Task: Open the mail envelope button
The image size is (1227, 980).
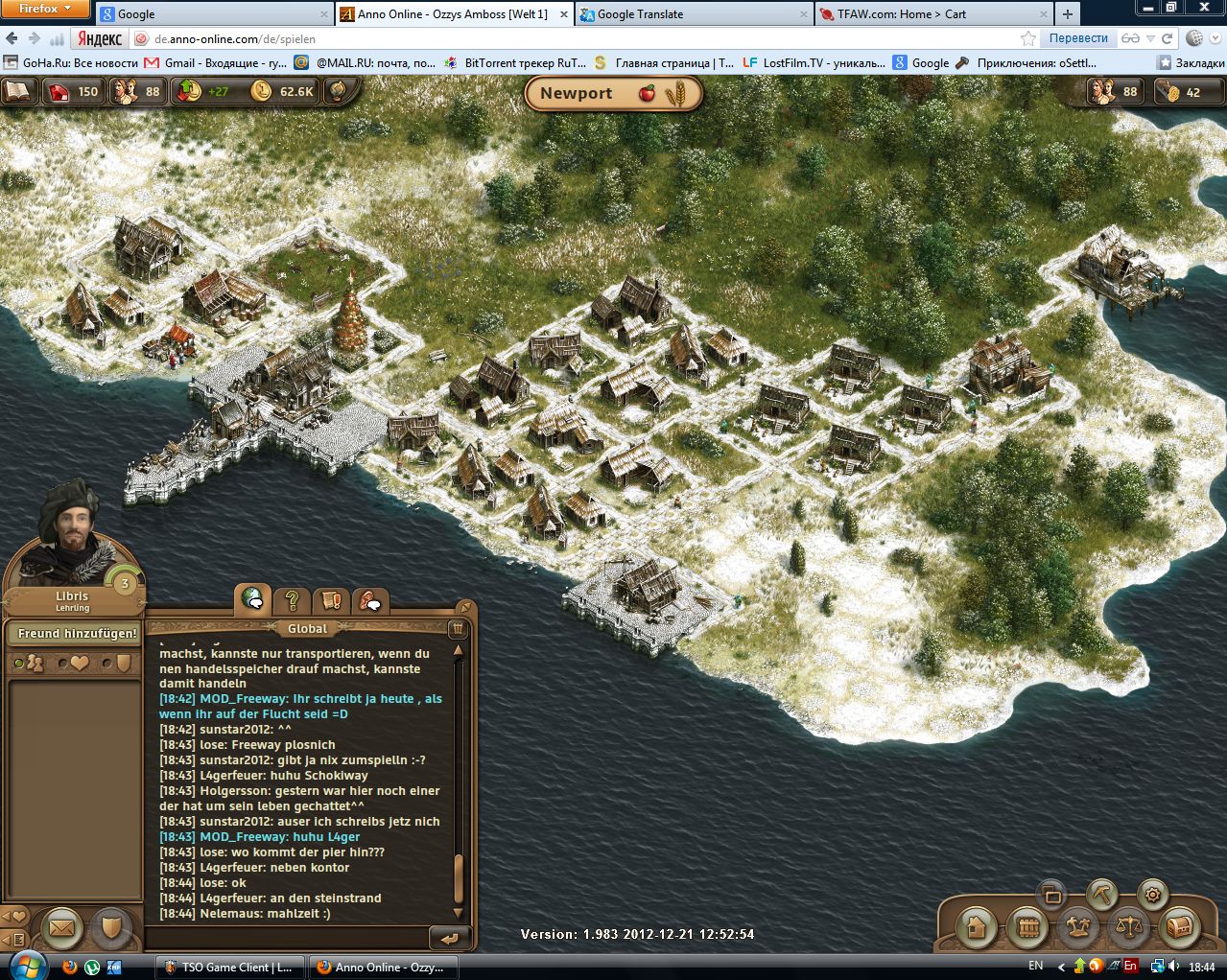Action: tap(61, 926)
